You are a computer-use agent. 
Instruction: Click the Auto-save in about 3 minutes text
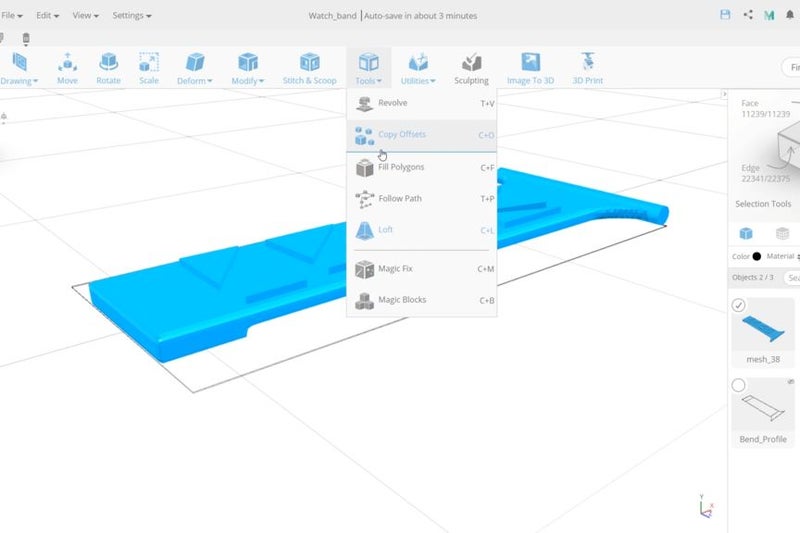420,16
